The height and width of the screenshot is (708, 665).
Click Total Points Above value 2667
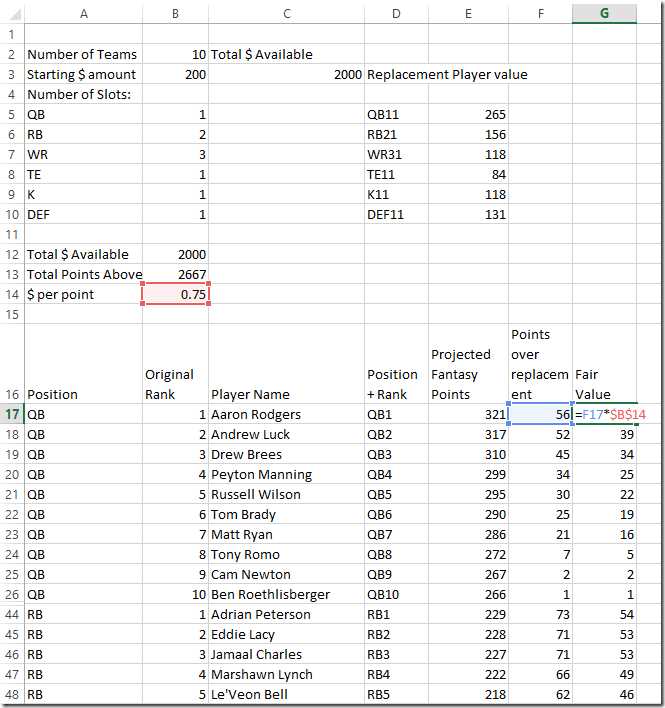click(176, 275)
